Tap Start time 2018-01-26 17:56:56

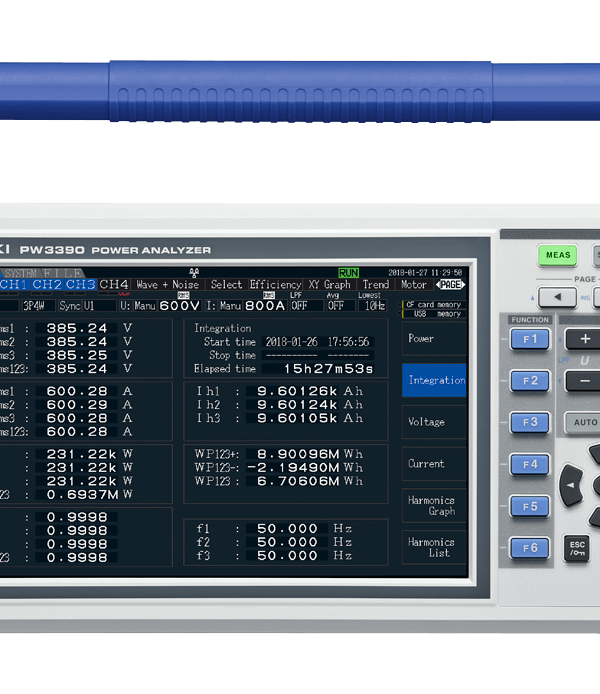tap(318, 342)
